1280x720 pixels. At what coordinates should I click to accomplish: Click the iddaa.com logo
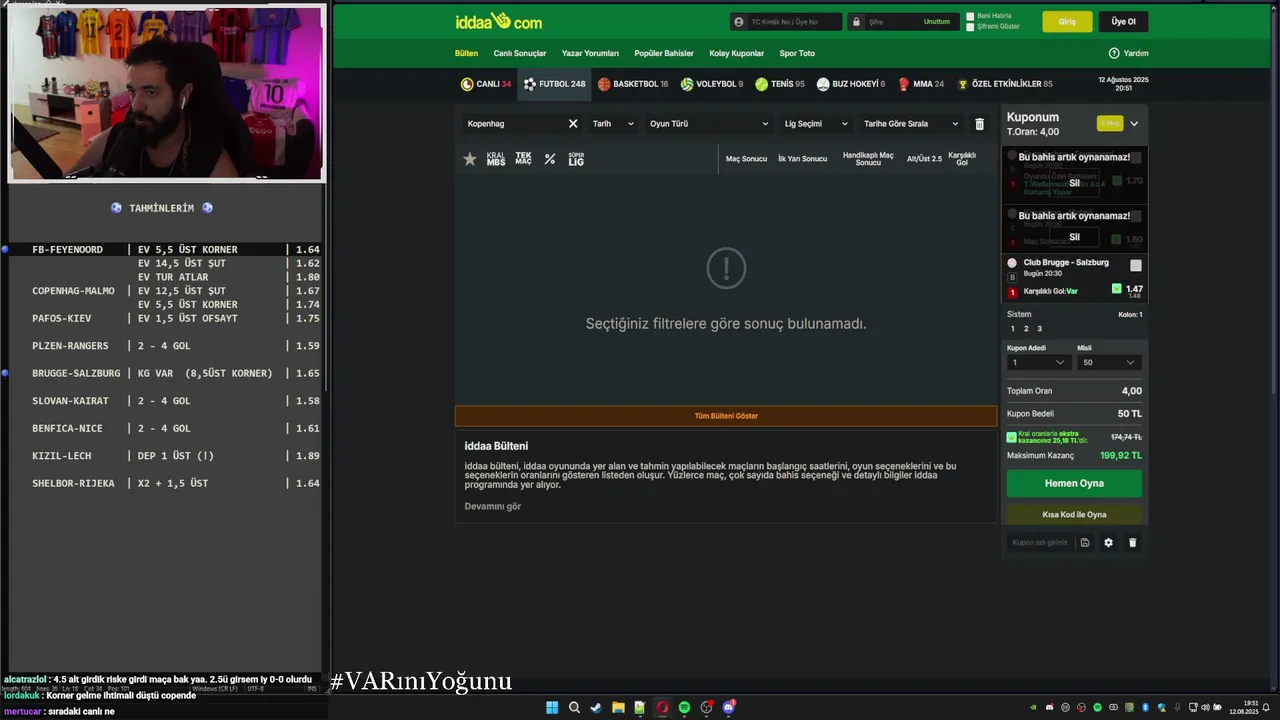pyautogui.click(x=498, y=21)
